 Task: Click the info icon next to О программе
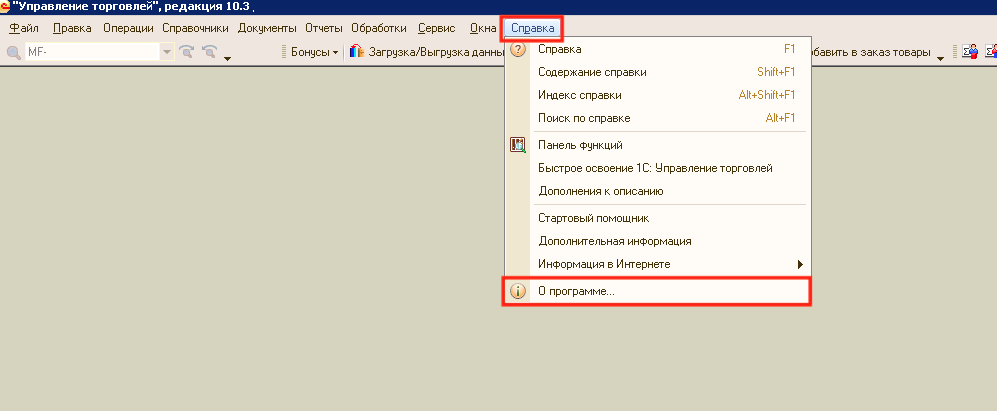(518, 292)
